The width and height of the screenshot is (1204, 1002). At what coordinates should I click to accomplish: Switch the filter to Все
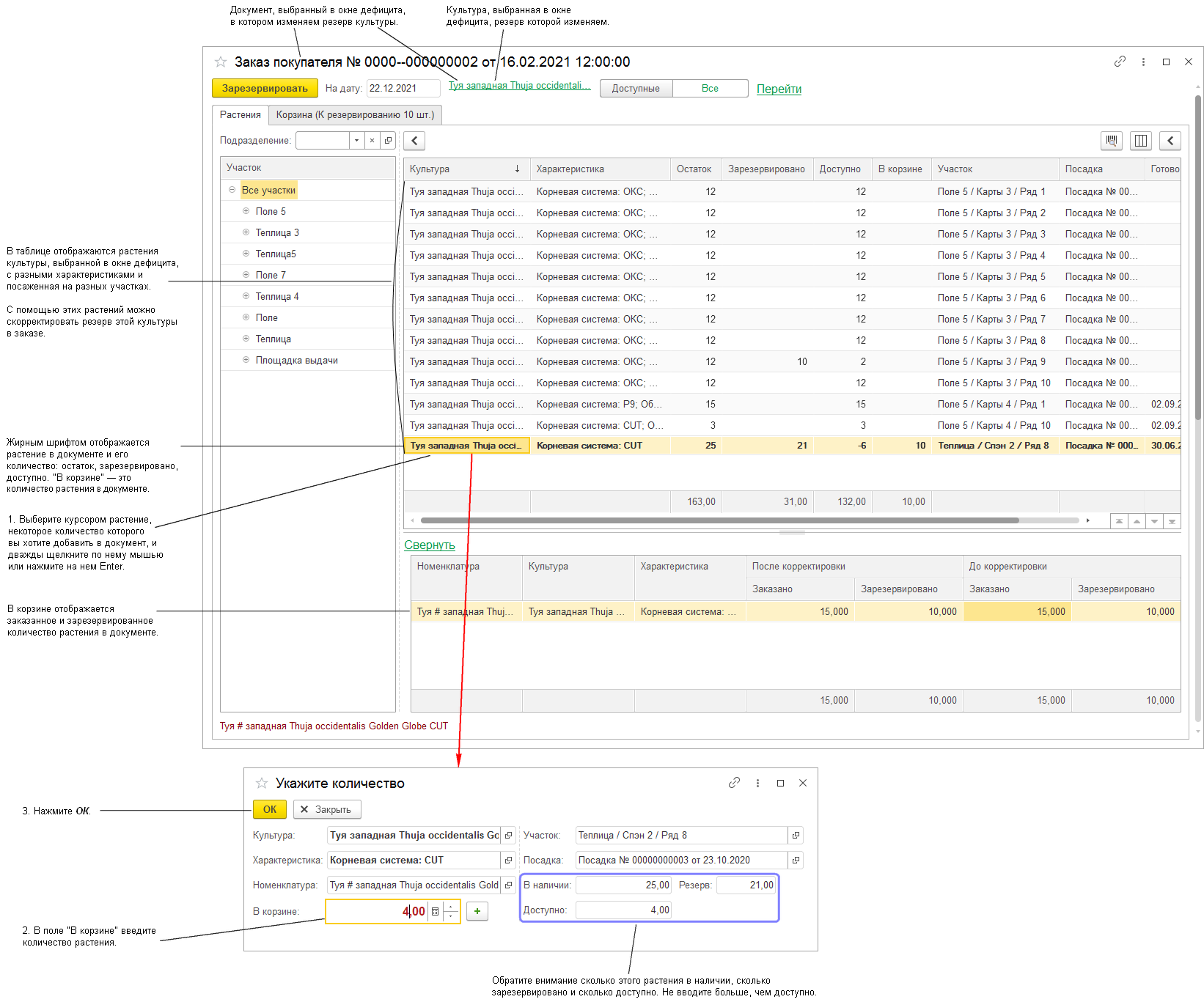(710, 89)
